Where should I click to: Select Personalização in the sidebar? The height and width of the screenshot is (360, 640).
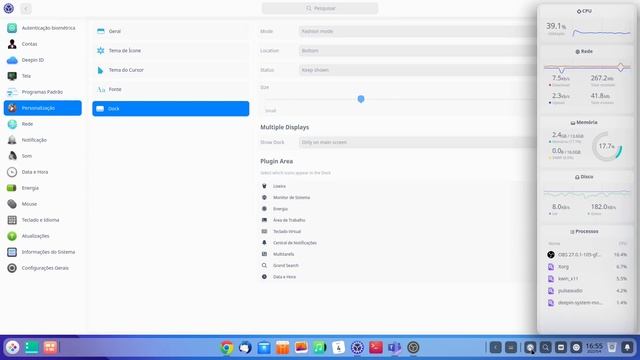(x=42, y=108)
